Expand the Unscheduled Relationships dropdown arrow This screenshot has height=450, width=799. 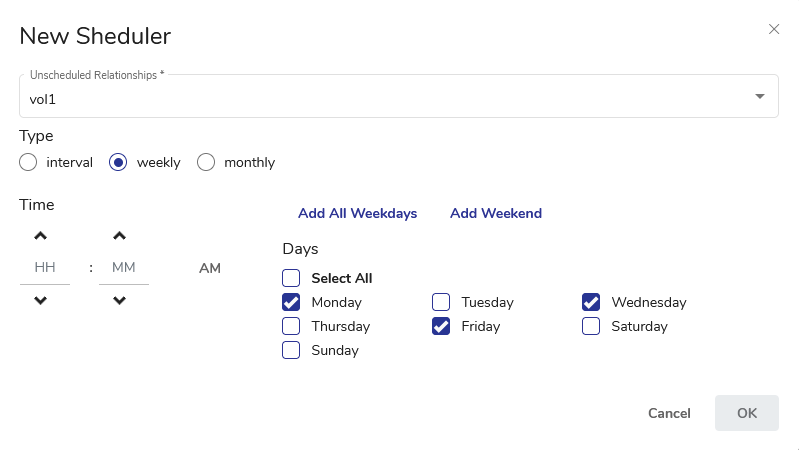click(759, 96)
